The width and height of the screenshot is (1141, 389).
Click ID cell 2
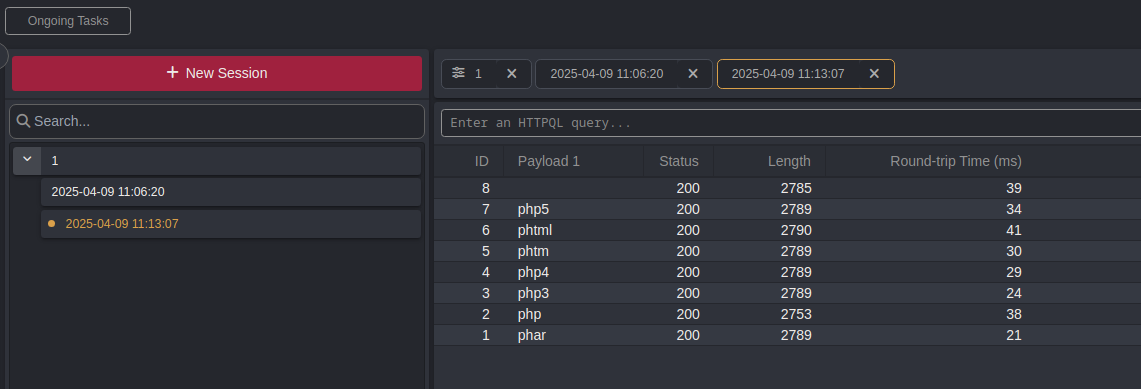pos(485,315)
